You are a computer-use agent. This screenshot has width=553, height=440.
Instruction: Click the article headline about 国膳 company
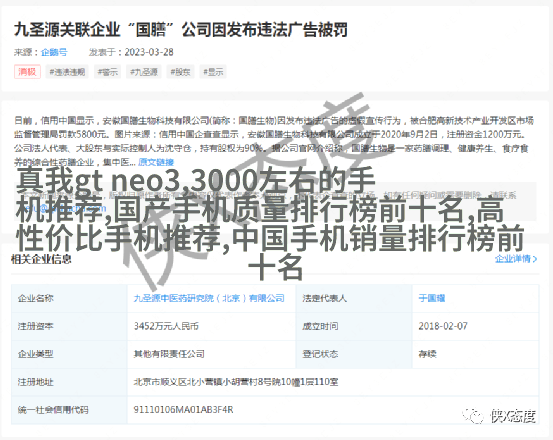coord(181,30)
